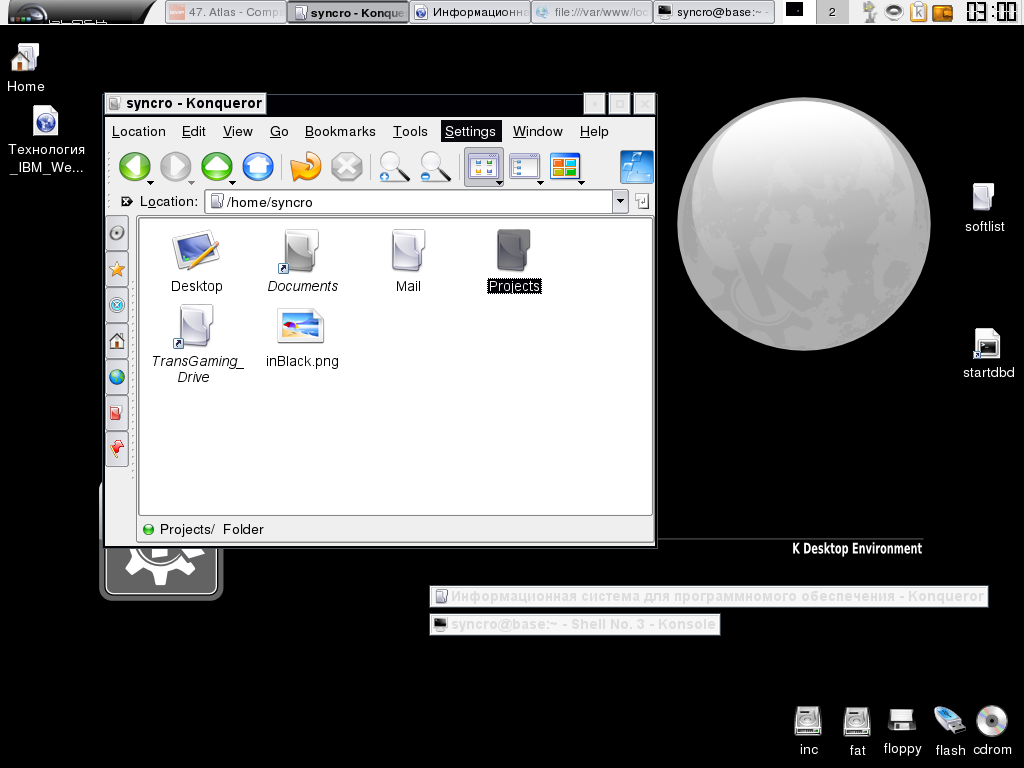This screenshot has width=1024, height=768.
Task: Show the Network globe sidebar panel
Action: pos(117,377)
